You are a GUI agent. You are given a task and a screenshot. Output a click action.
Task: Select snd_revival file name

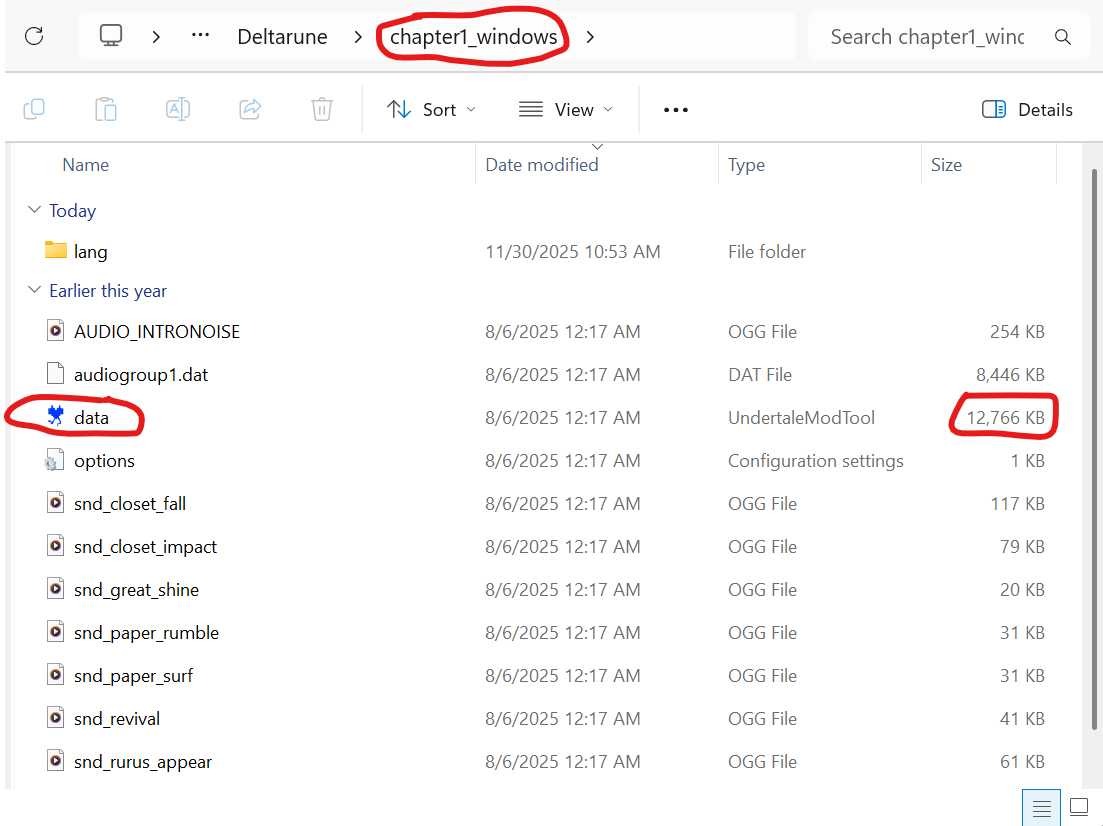click(117, 718)
